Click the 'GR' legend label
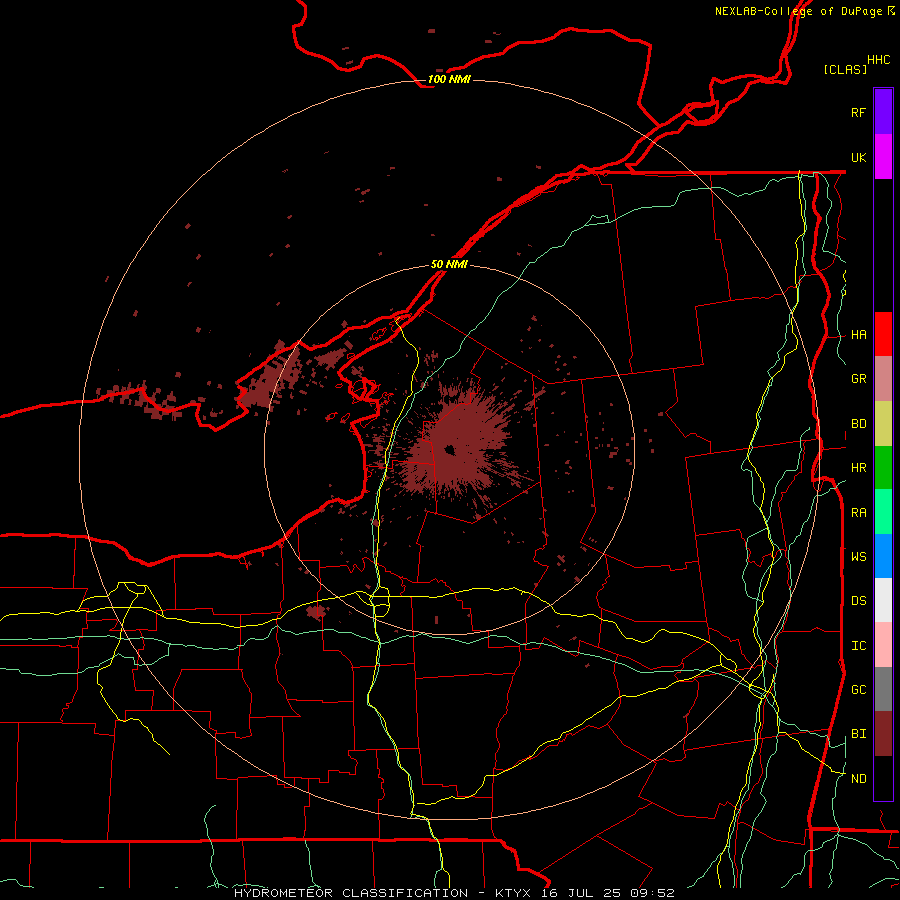Screen dimensions: 900x900 [859, 379]
